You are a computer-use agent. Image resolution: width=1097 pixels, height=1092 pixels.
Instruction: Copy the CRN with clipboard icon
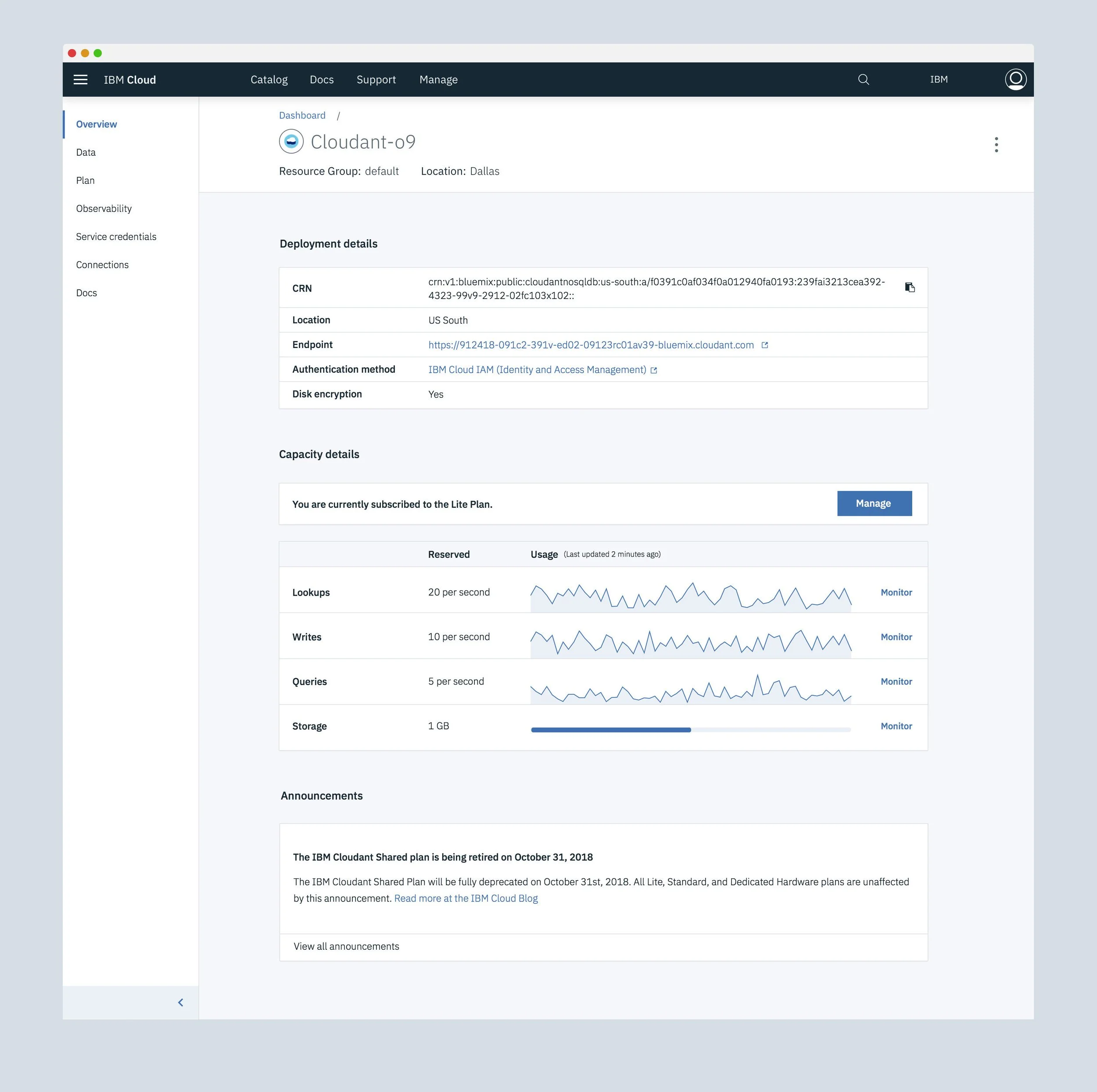click(910, 287)
